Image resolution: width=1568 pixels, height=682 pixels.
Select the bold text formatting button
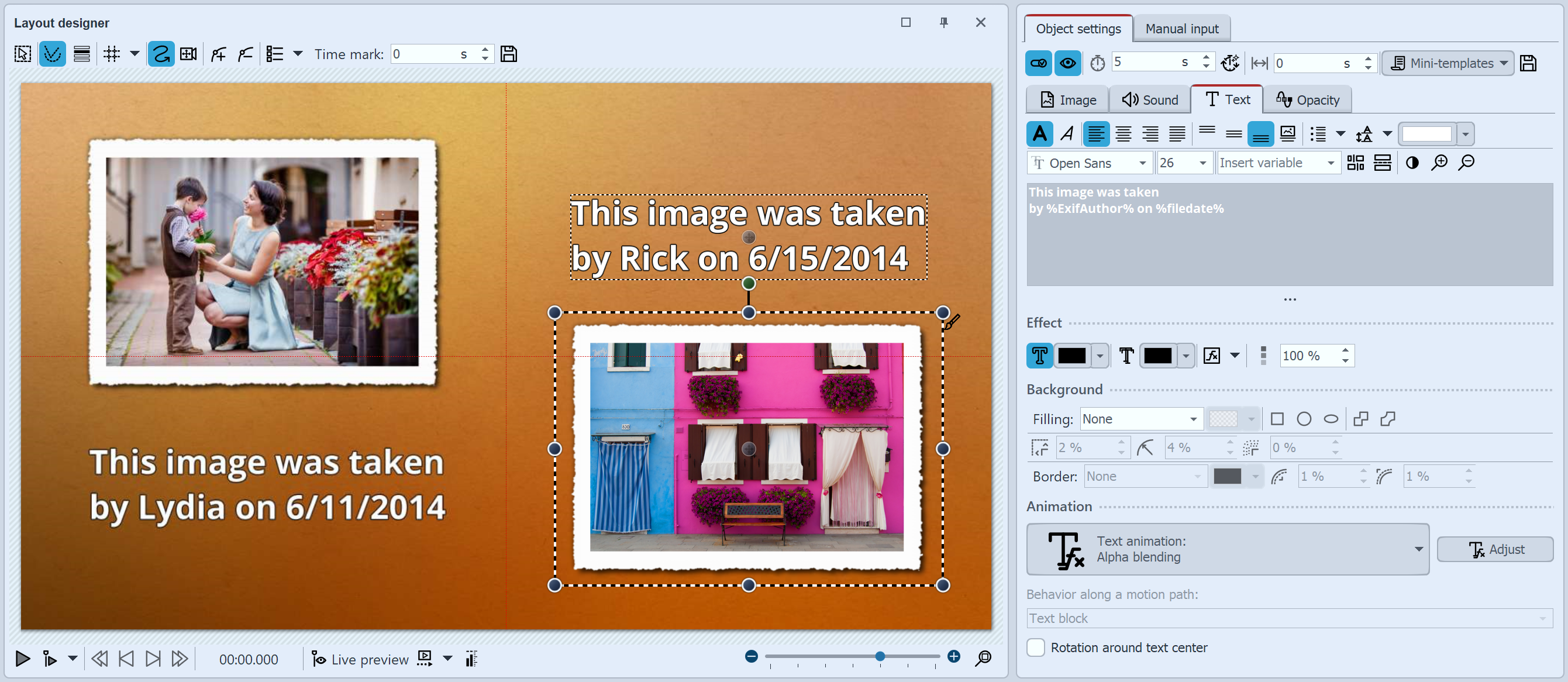[x=1040, y=132]
